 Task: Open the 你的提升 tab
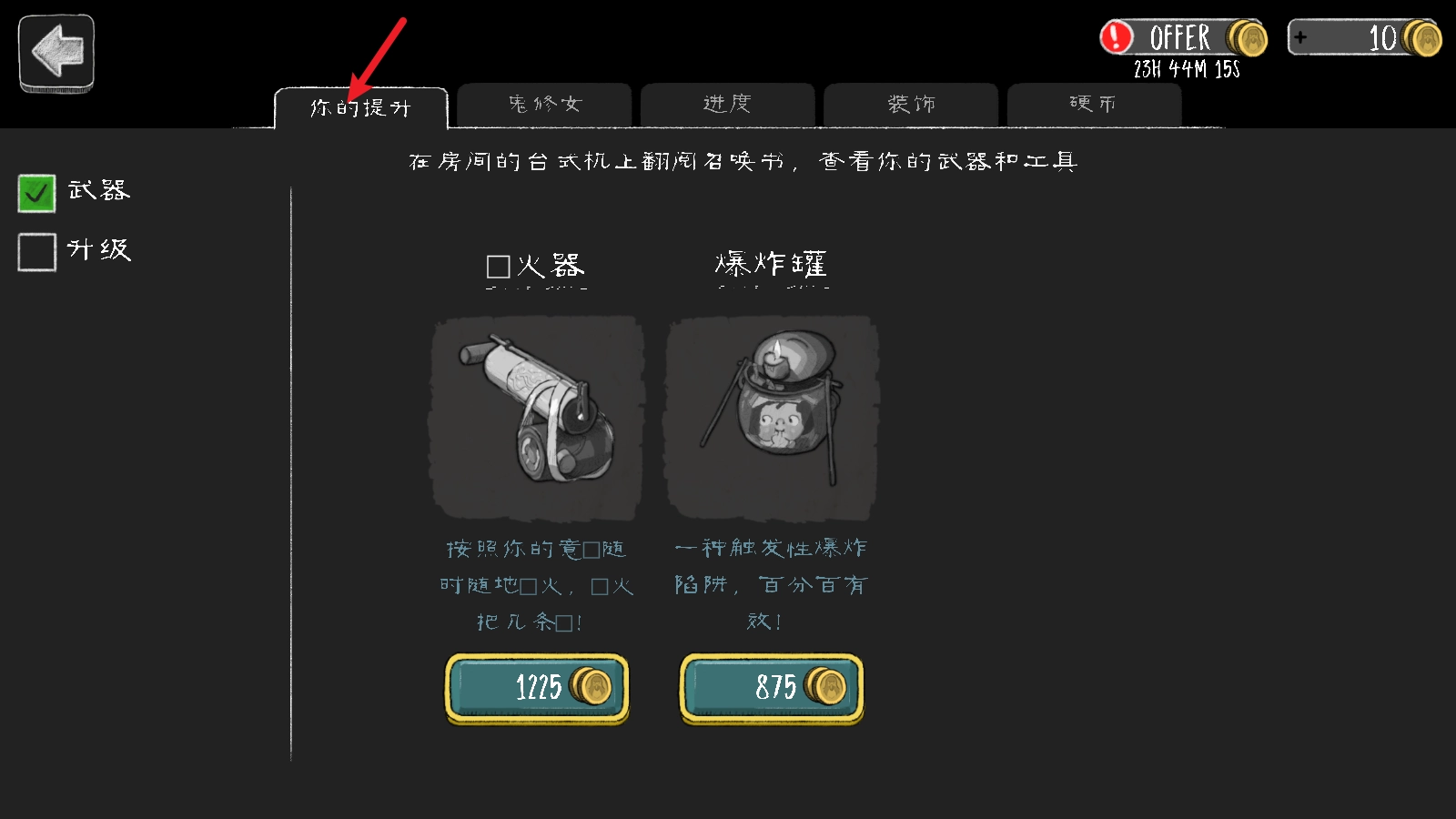pyautogui.click(x=361, y=107)
